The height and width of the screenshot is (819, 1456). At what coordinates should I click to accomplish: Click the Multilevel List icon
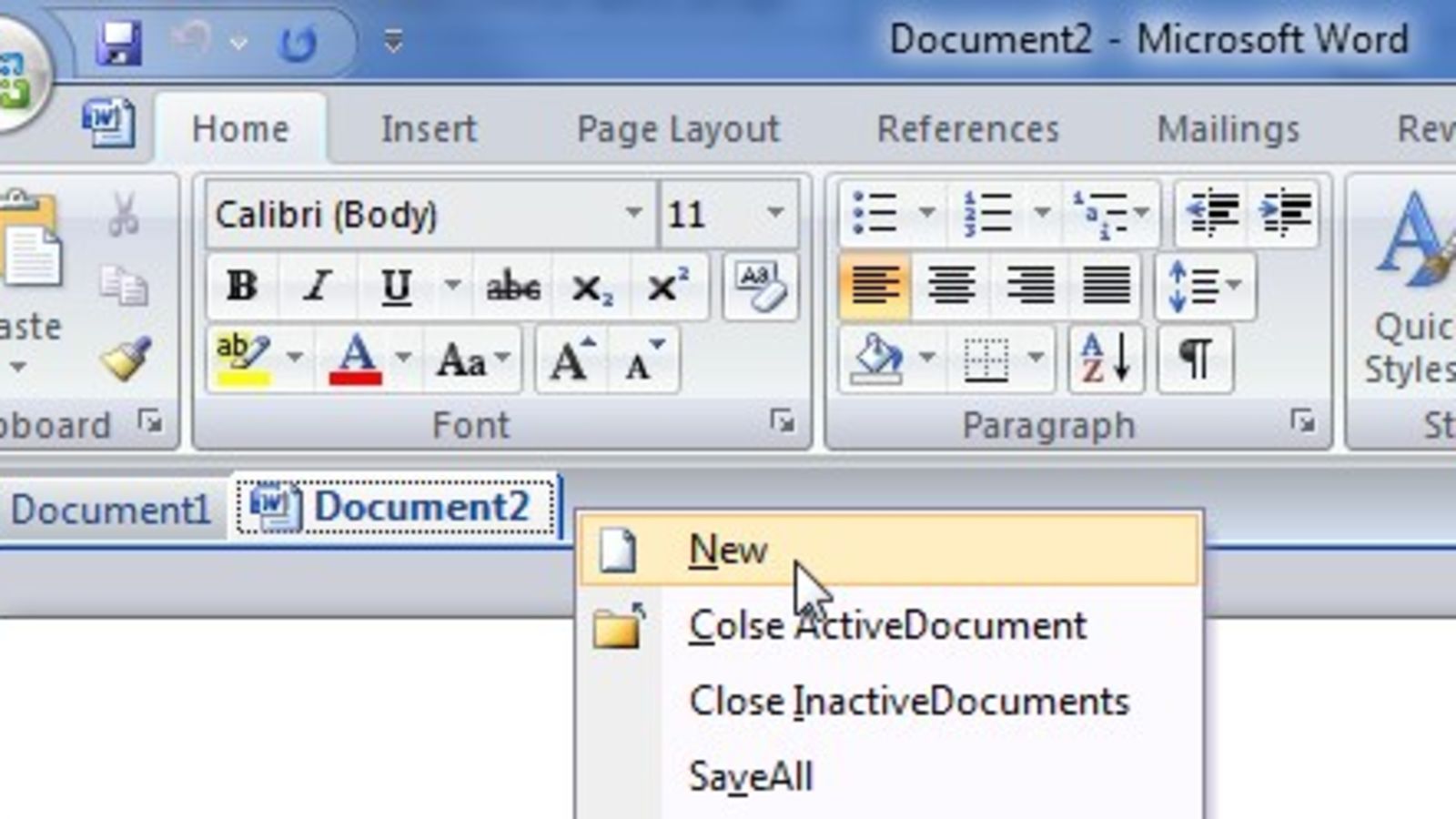[1109, 215]
